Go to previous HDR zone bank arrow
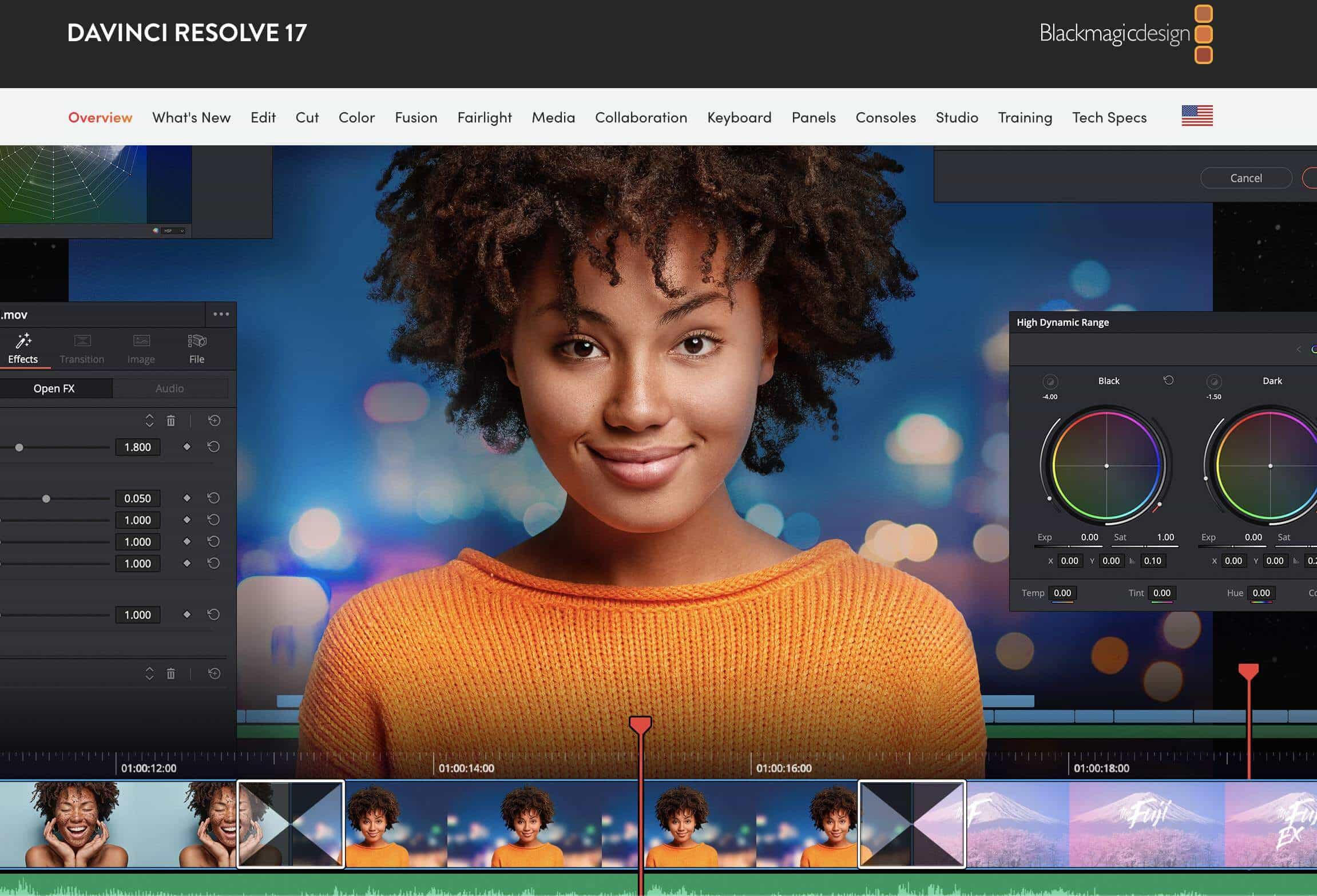 tap(1299, 349)
